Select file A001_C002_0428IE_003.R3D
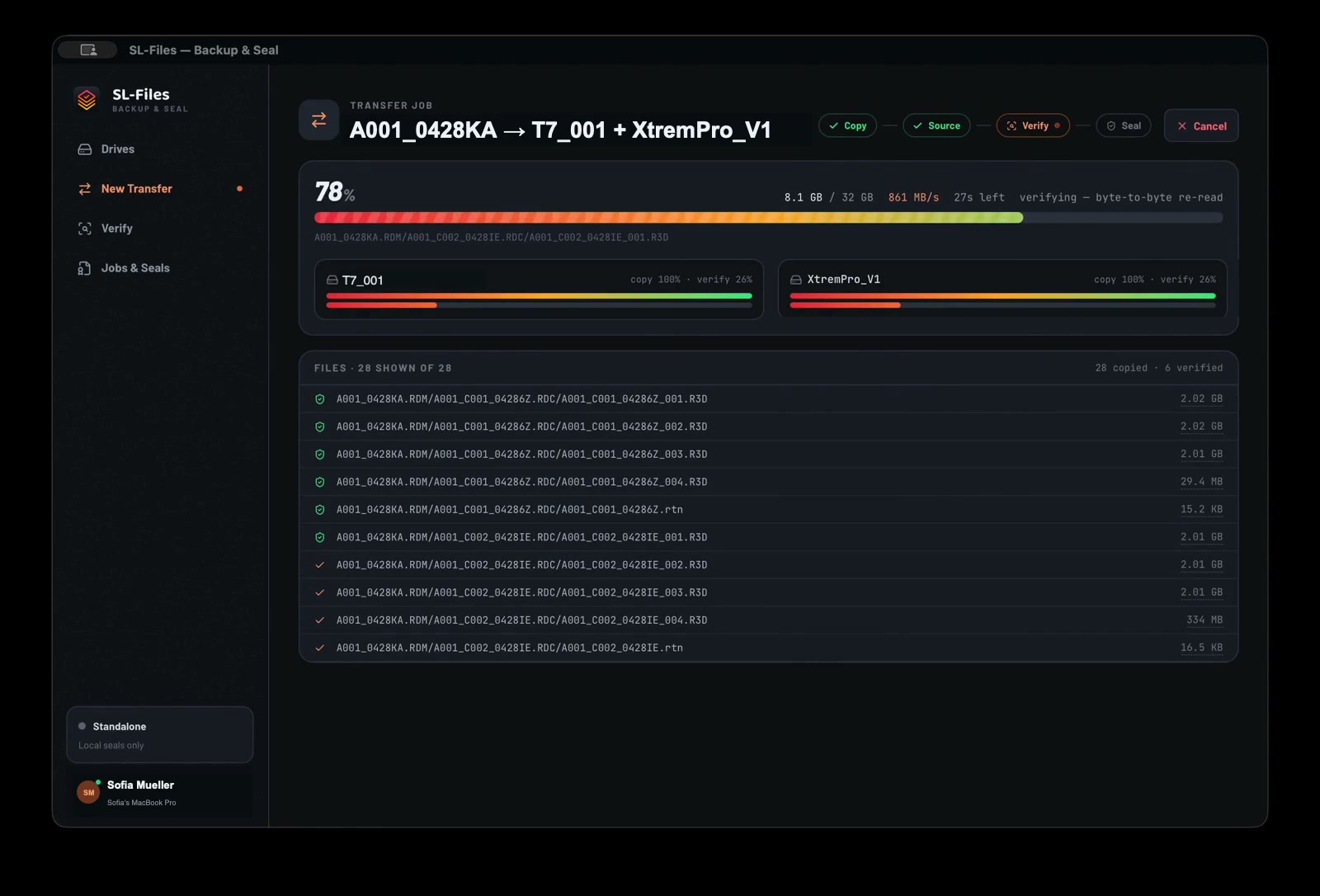The image size is (1320, 896). [768, 593]
